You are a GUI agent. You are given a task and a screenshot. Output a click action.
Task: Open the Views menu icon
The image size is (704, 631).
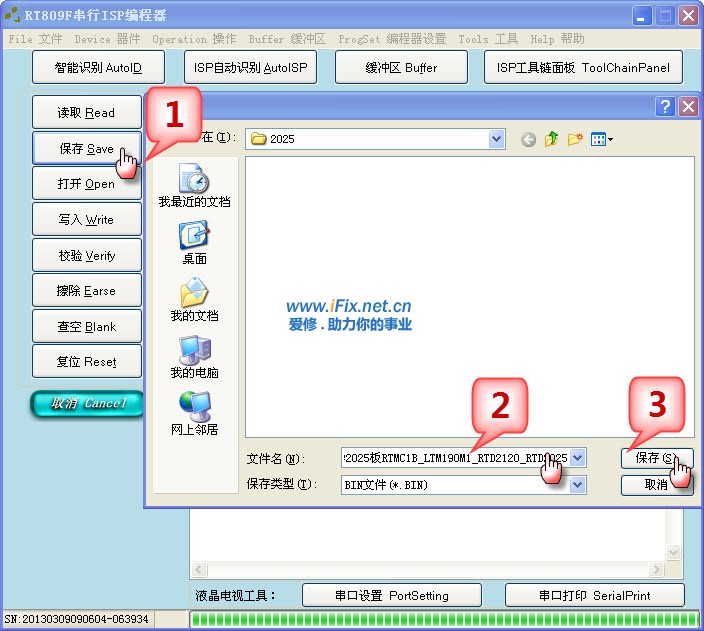pyautogui.click(x=602, y=139)
